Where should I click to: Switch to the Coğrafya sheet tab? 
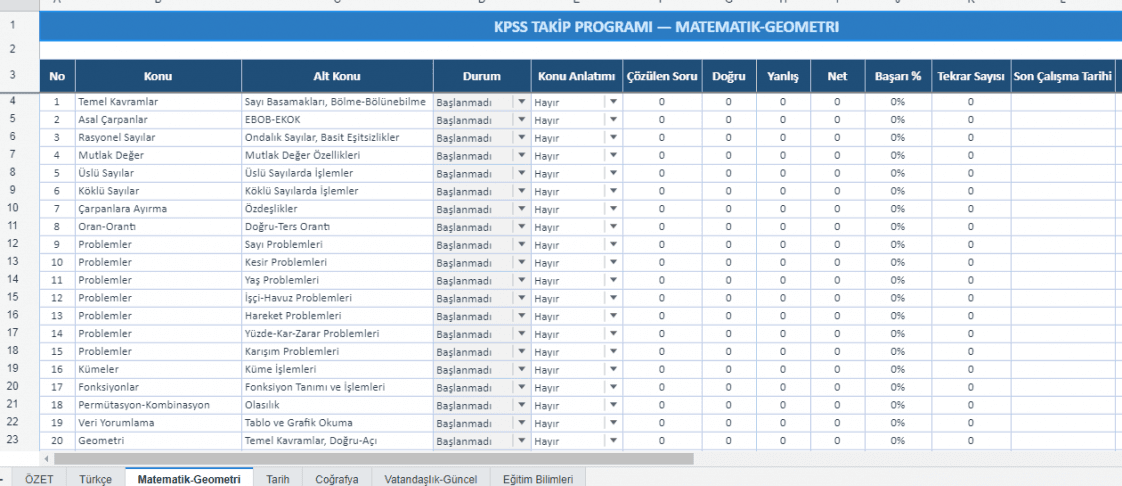pos(336,480)
